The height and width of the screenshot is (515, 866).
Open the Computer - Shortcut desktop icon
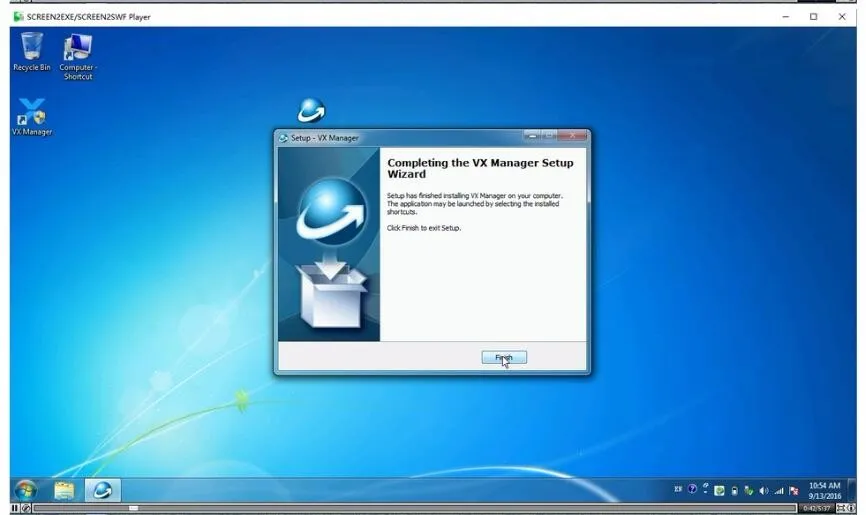tap(78, 57)
